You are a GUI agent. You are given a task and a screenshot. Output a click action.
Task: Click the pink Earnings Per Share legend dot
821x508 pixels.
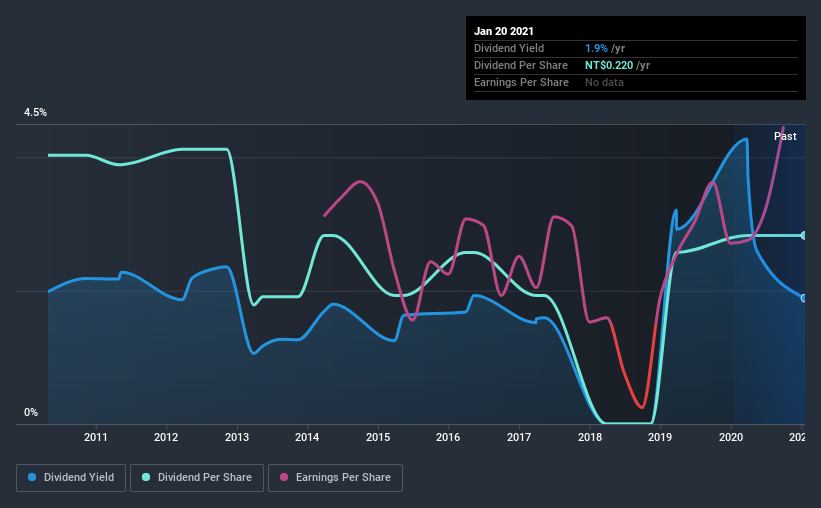(x=284, y=477)
